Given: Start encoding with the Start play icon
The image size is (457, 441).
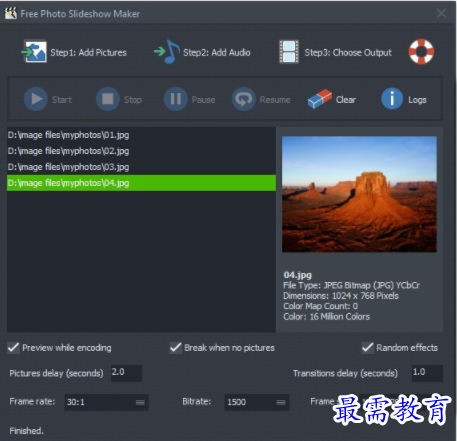Looking at the screenshot, I should [36, 99].
